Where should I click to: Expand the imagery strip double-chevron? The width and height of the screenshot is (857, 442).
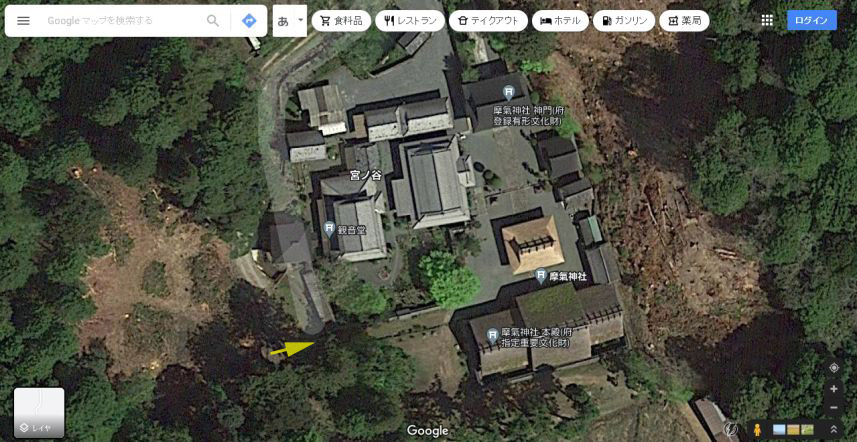(834, 429)
